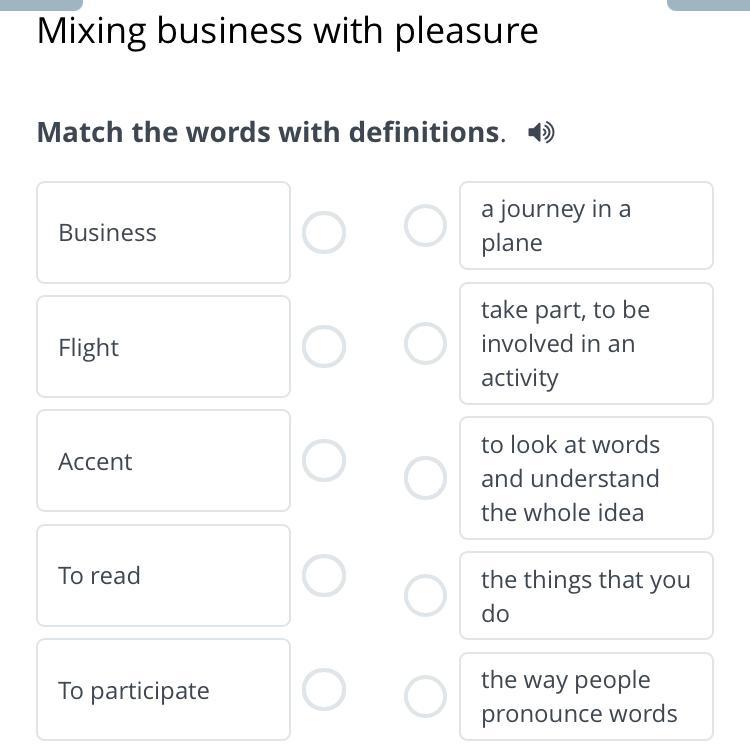Screen dimensions: 750x750
Task: Click the 'to look at words' definition card
Action: point(586,478)
